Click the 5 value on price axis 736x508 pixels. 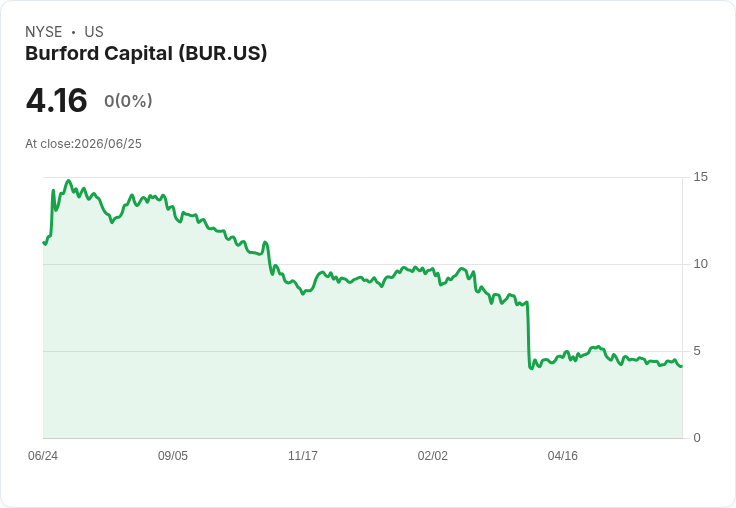697,351
